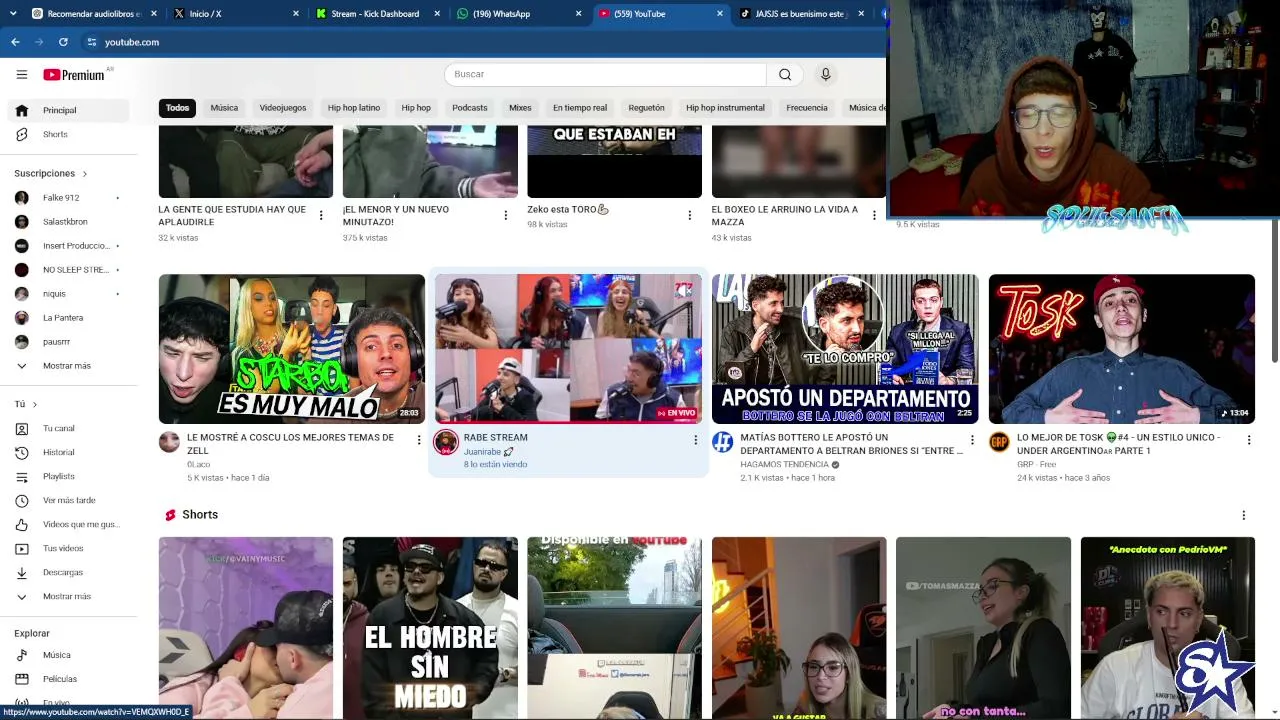Screen dimensions: 1280x720
Task: Switch to the Inicio / X tab
Action: 236,14
